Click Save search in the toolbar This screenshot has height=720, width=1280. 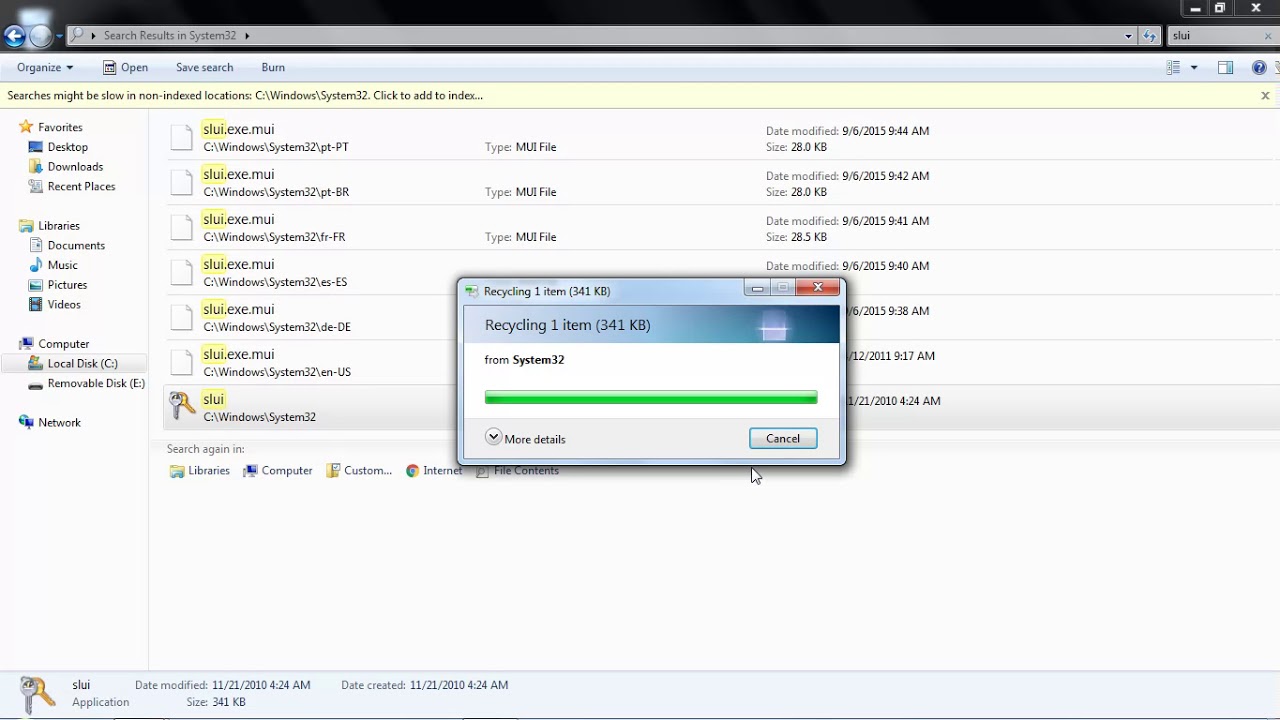pyautogui.click(x=204, y=67)
